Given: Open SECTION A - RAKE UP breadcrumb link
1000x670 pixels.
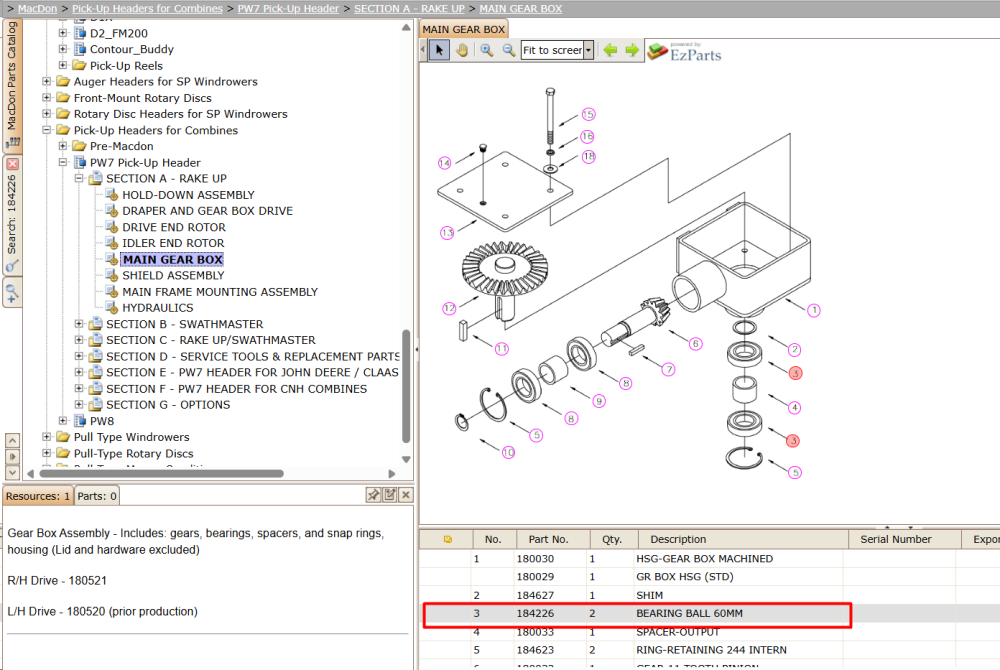Looking at the screenshot, I should pyautogui.click(x=409, y=8).
